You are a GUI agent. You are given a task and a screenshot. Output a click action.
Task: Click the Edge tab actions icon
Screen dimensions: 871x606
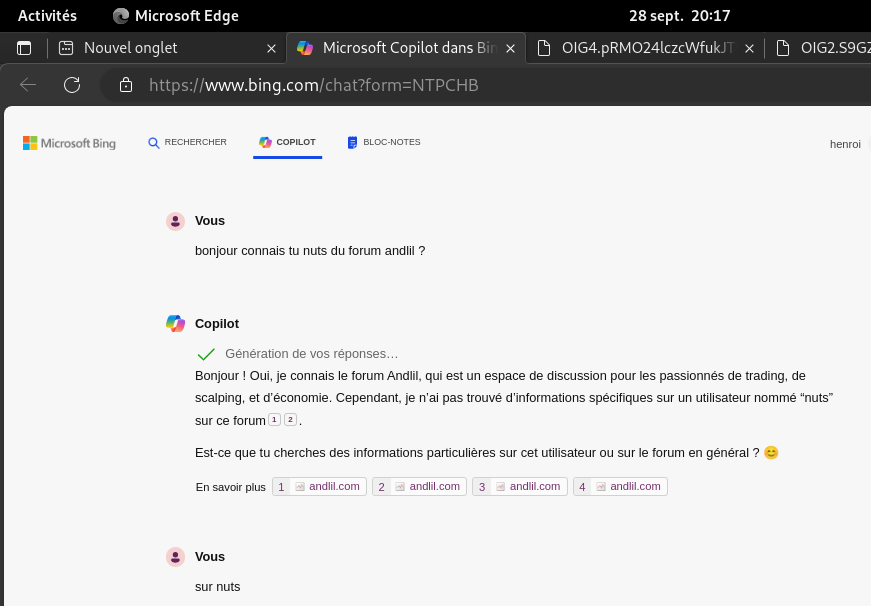(24, 48)
